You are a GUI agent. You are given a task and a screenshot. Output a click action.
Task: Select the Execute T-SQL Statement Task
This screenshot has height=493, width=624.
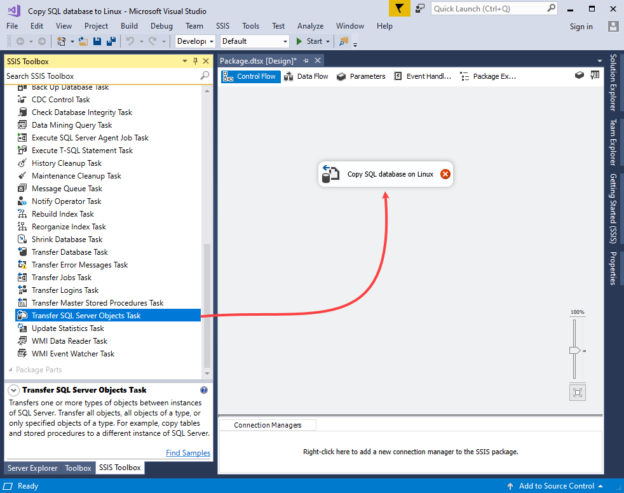coord(81,150)
